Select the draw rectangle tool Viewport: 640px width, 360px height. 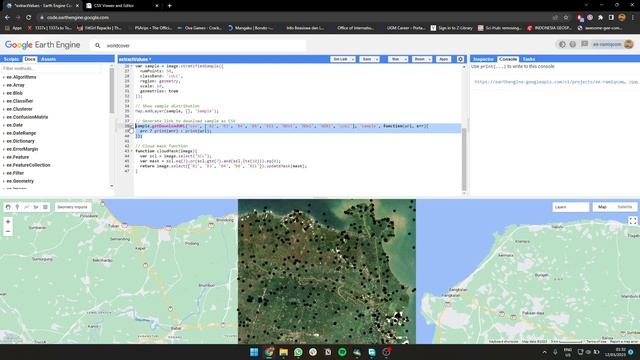tap(45, 207)
